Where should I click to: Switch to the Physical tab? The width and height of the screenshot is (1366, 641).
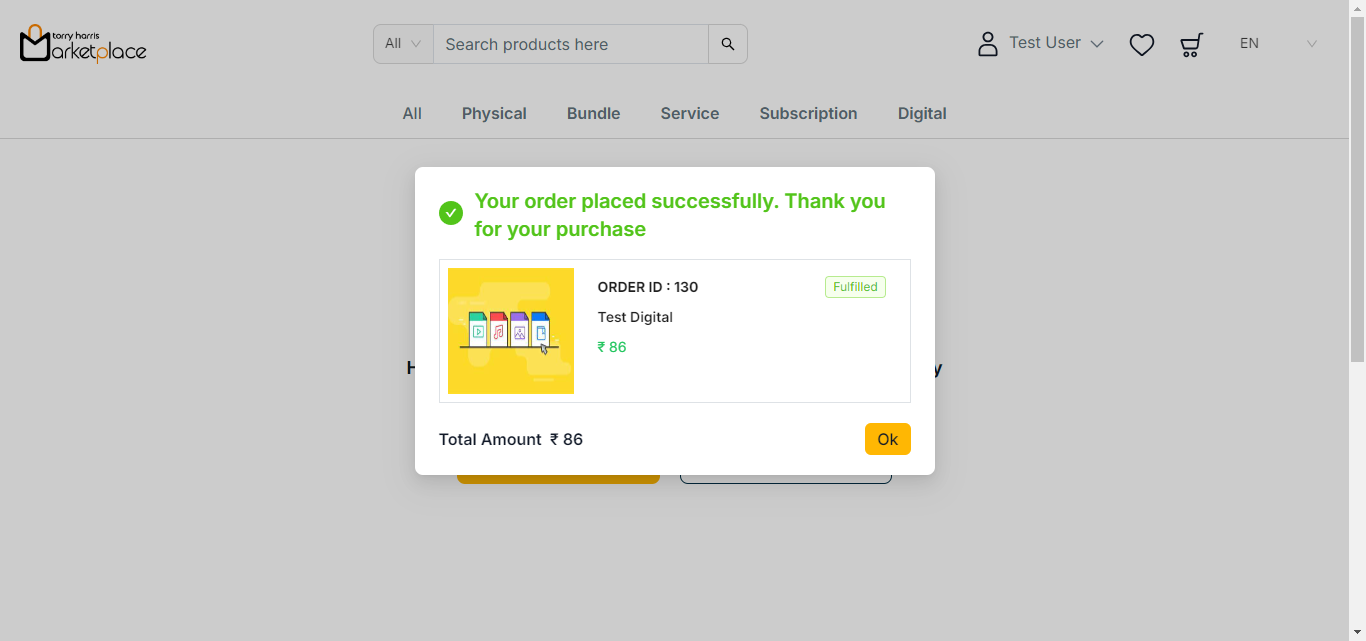494,114
